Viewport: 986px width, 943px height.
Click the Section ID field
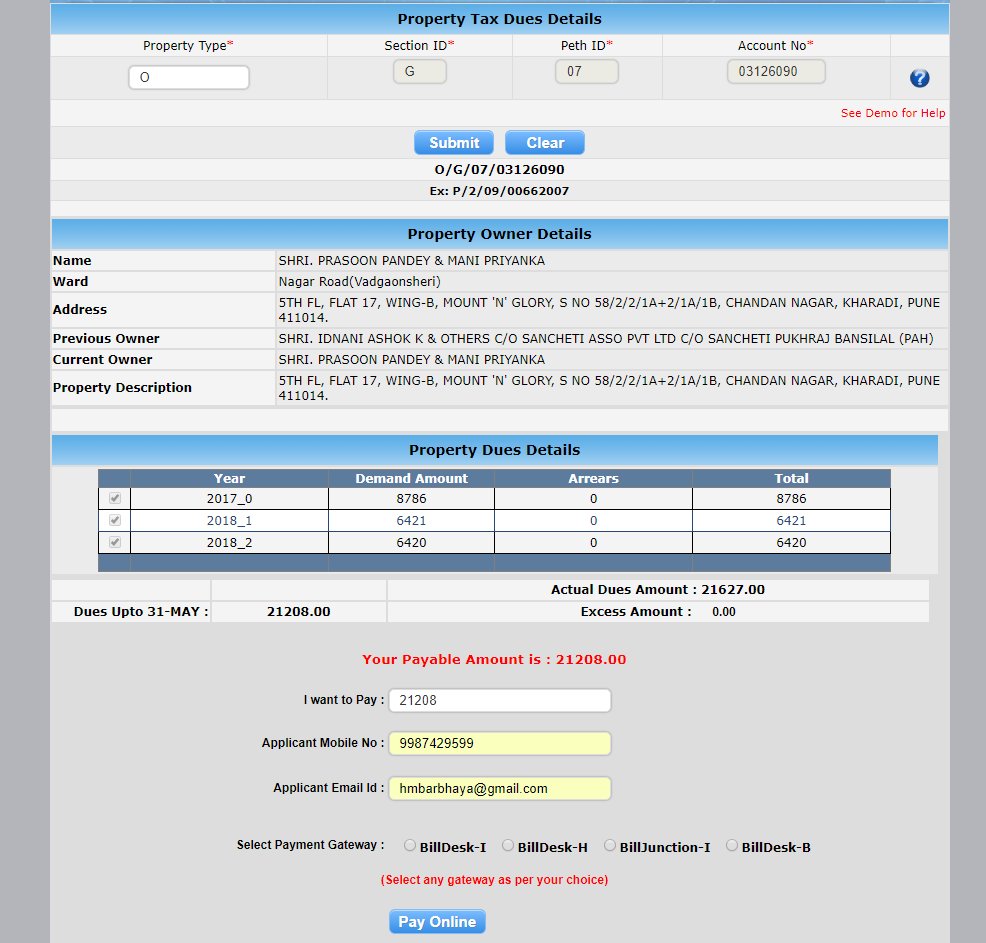pyautogui.click(x=419, y=72)
